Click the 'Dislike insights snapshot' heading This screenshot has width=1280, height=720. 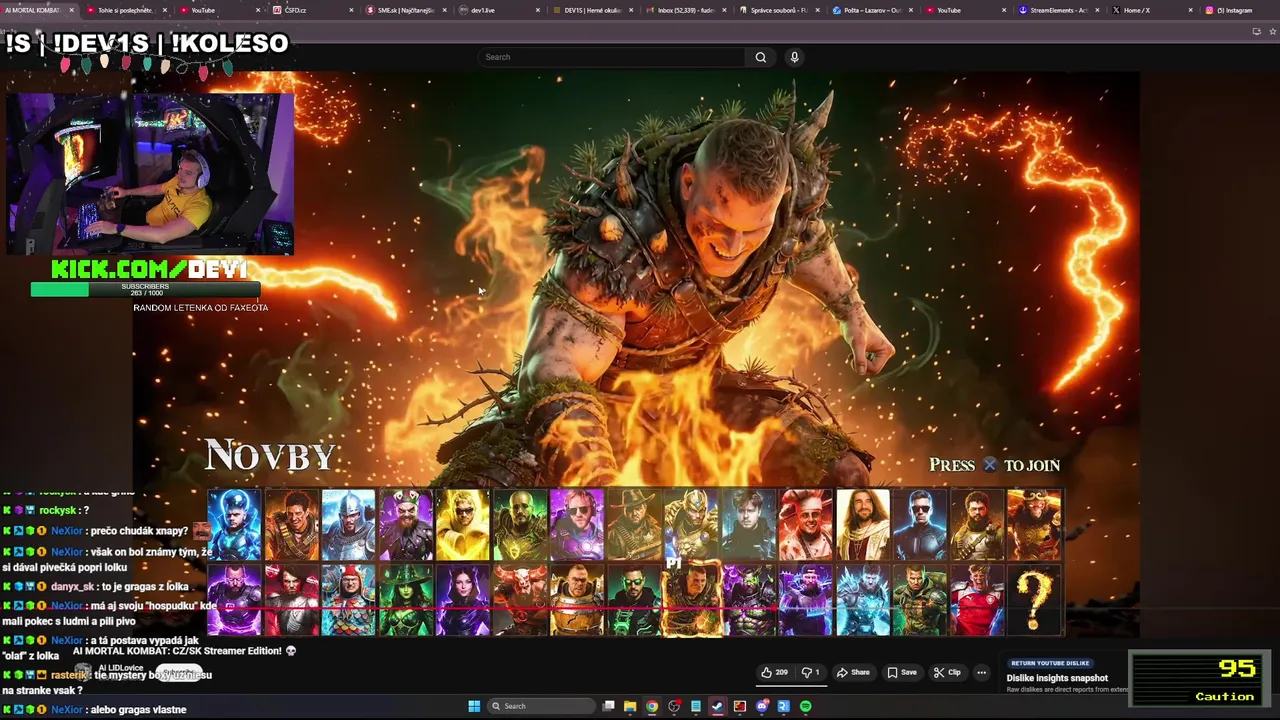1057,678
